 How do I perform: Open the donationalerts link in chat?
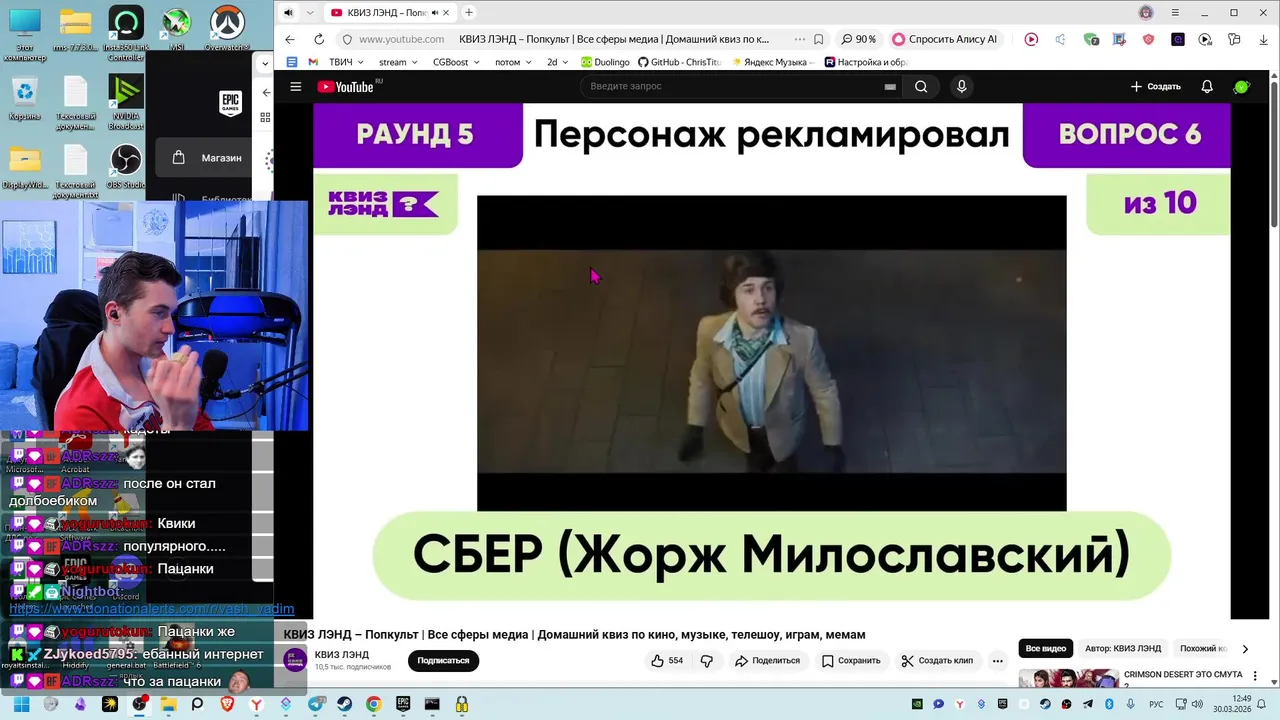pyautogui.click(x=152, y=608)
